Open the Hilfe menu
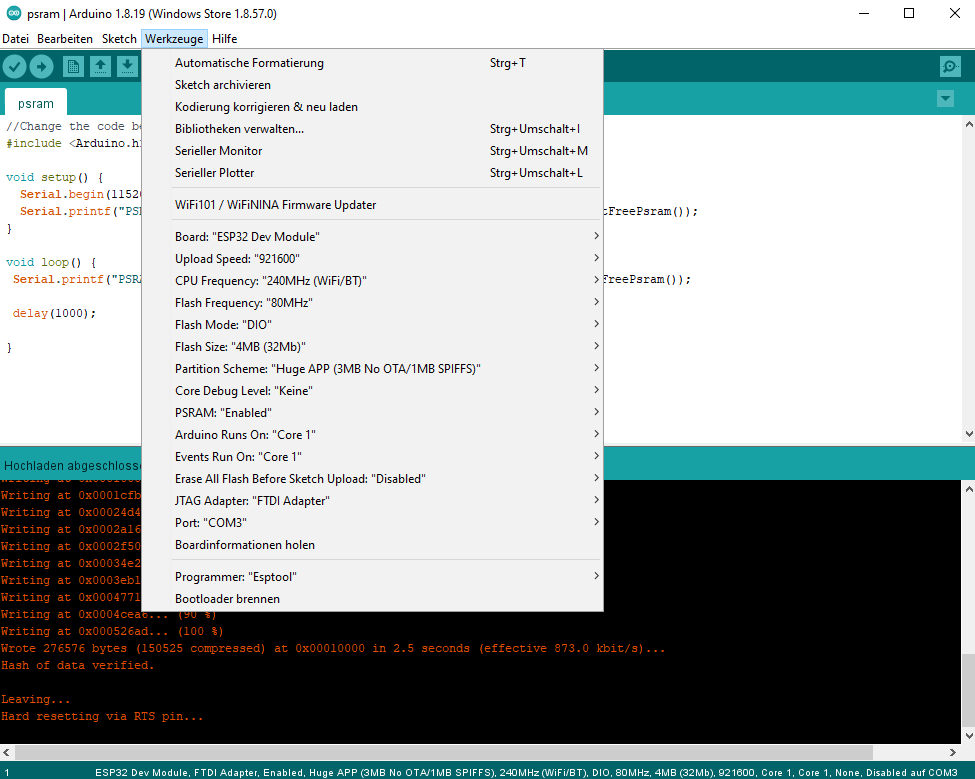This screenshot has height=779, width=975. click(224, 39)
